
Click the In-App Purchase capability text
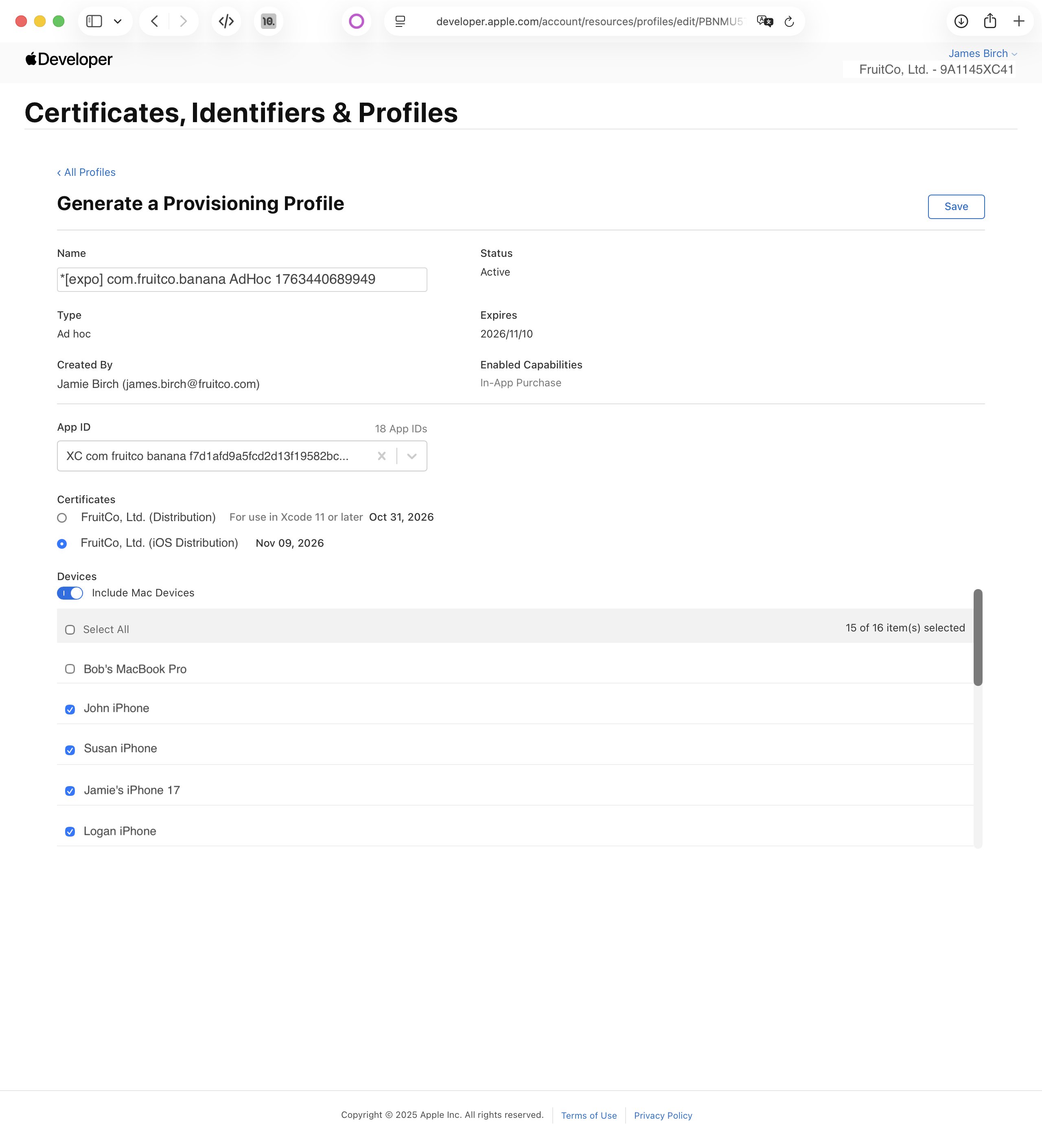(521, 383)
